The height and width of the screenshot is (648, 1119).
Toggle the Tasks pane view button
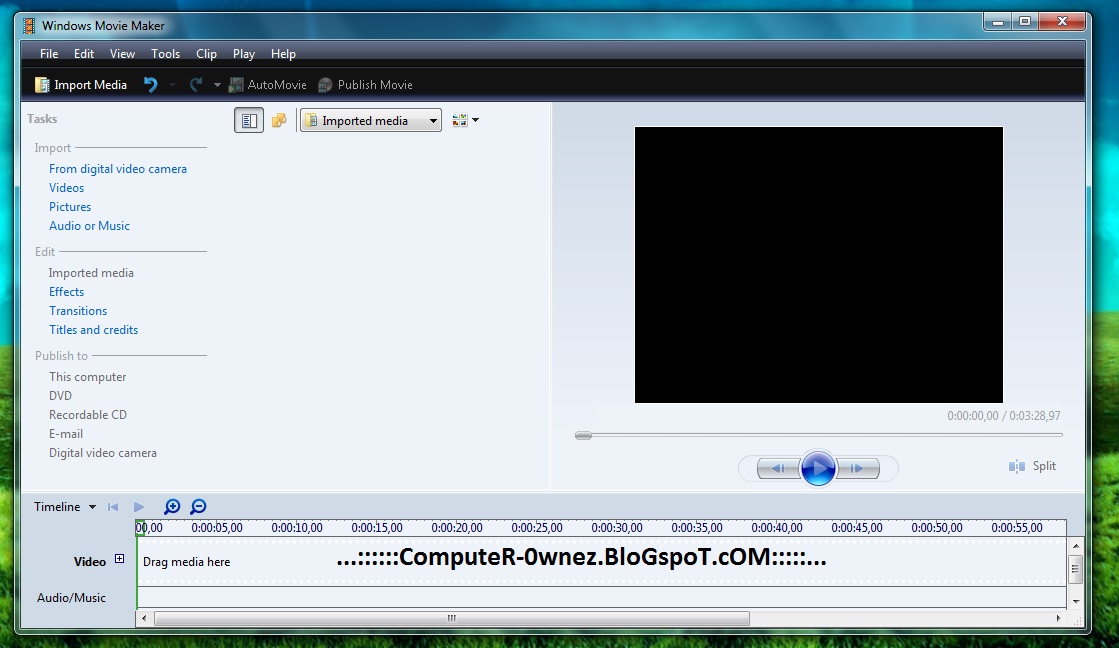coord(249,121)
